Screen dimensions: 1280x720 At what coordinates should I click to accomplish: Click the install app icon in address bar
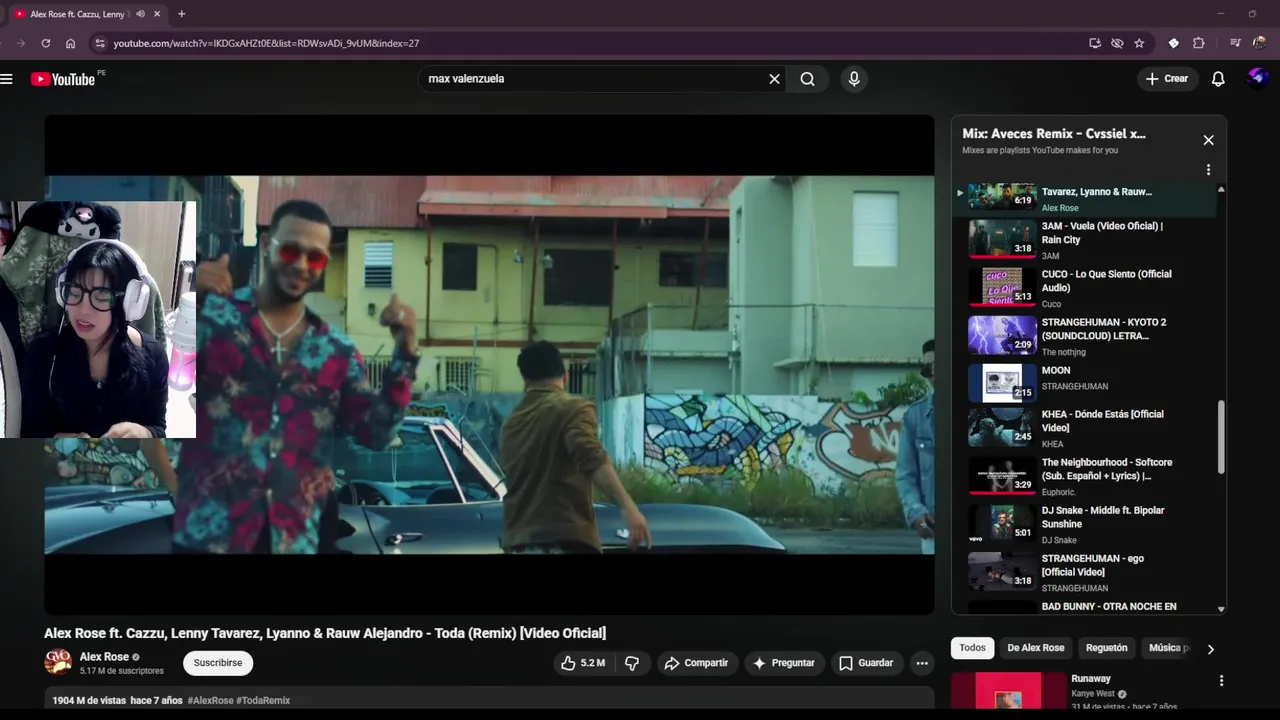coord(1095,43)
